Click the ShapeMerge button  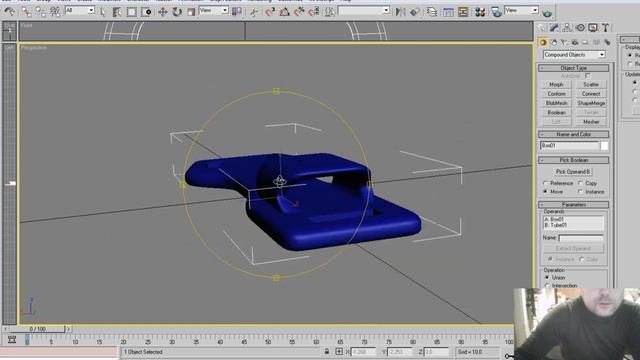[x=591, y=103]
